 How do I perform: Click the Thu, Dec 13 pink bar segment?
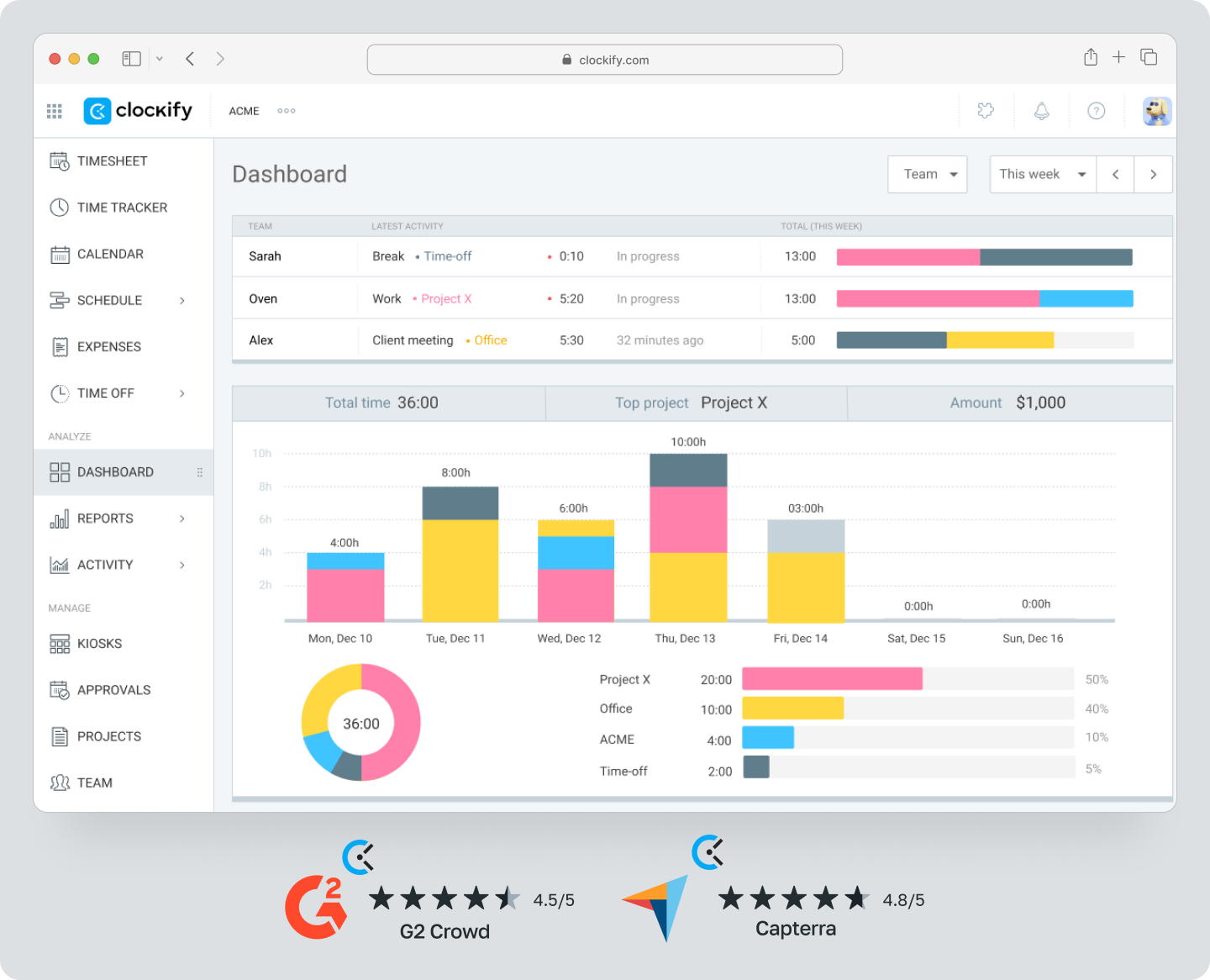point(688,519)
